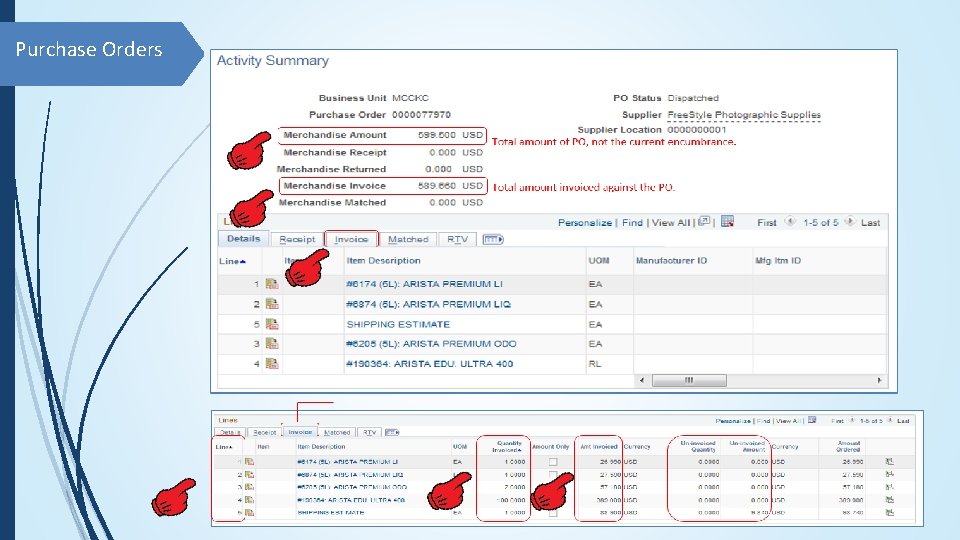The height and width of the screenshot is (540, 960).
Task: Click Merchandise Amount value 599.500
Action: coord(437,135)
